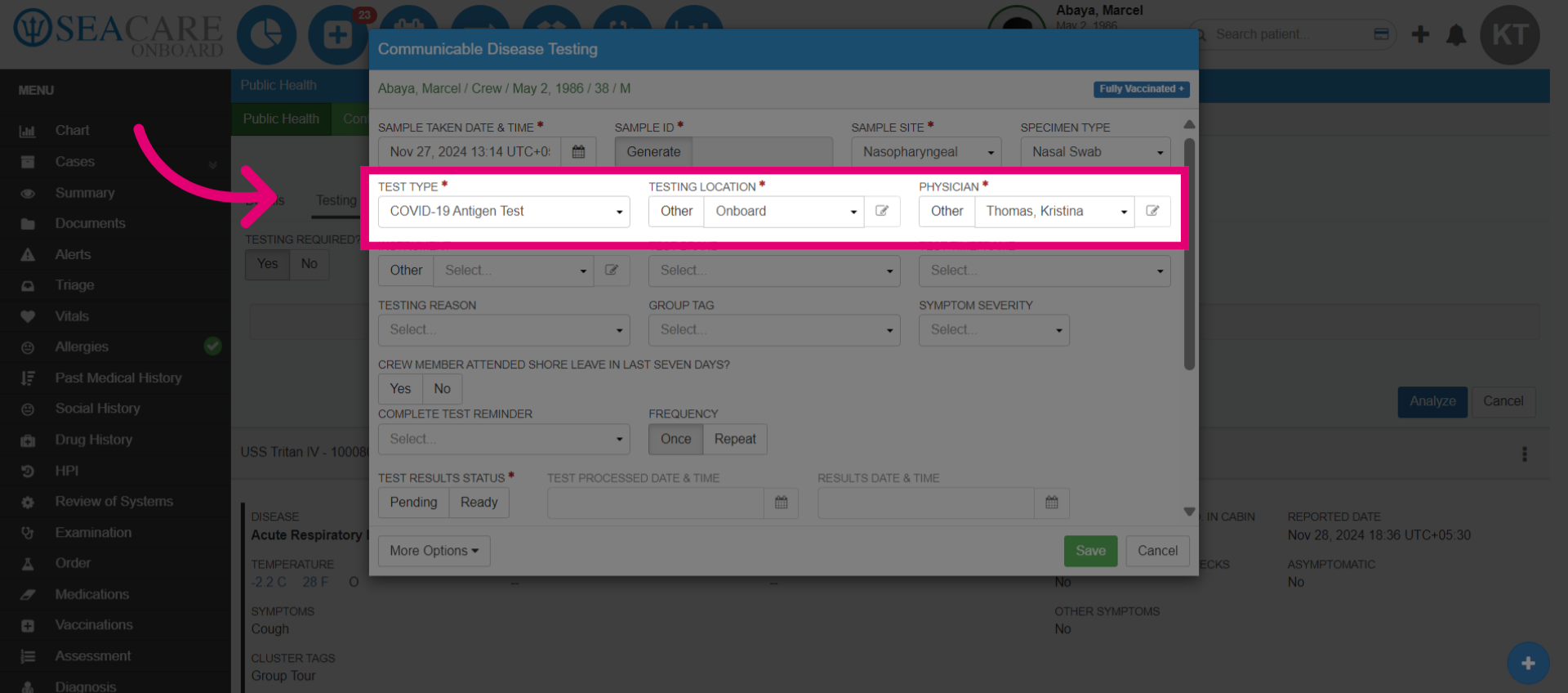Screen dimensions: 1568x693
Task: Open Cases in the side menu
Action: point(75,162)
